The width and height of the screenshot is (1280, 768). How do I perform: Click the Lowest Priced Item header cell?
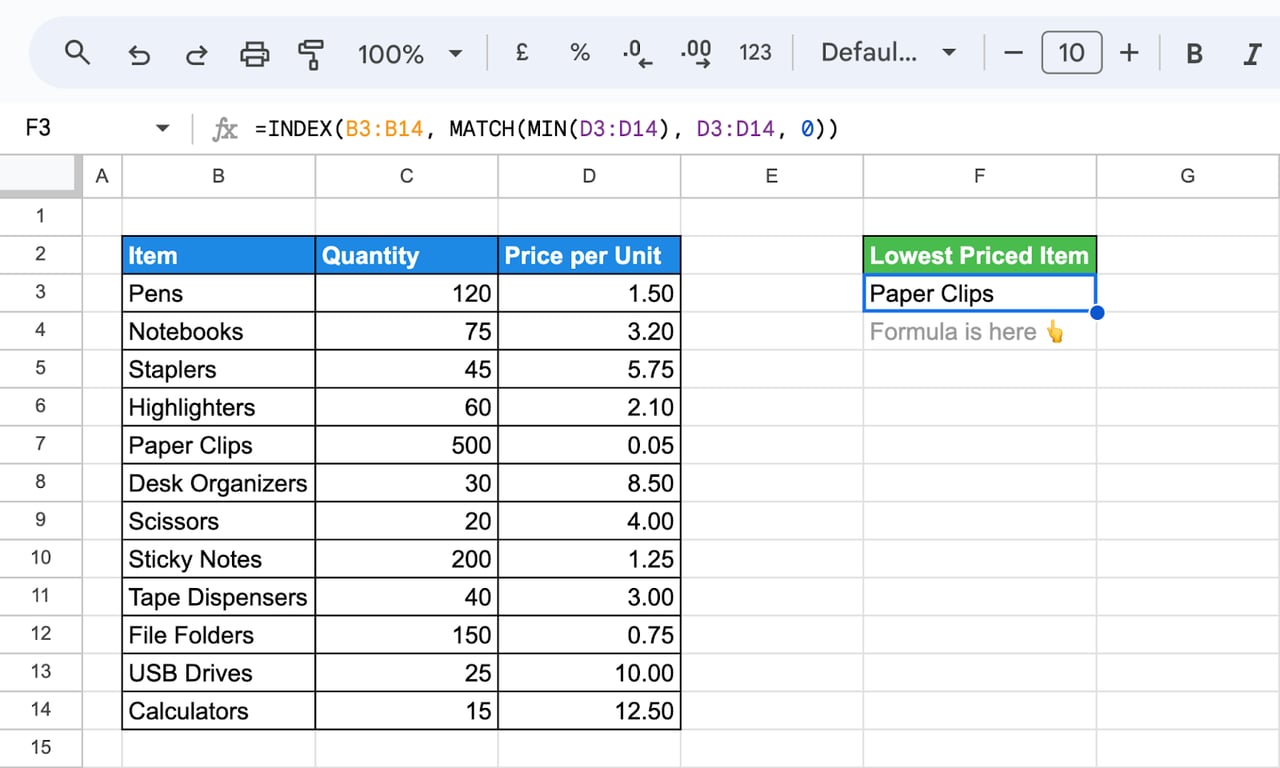tap(979, 255)
